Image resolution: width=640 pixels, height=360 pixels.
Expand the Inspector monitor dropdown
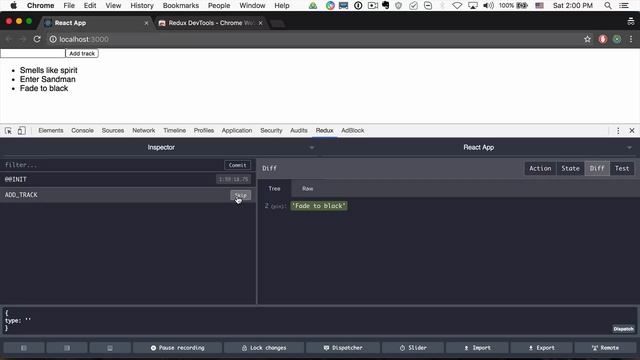point(311,147)
